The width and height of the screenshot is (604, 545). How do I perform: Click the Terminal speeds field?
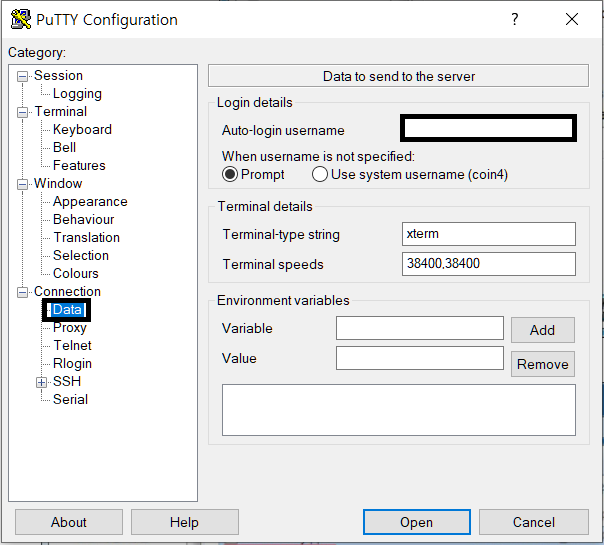point(489,264)
